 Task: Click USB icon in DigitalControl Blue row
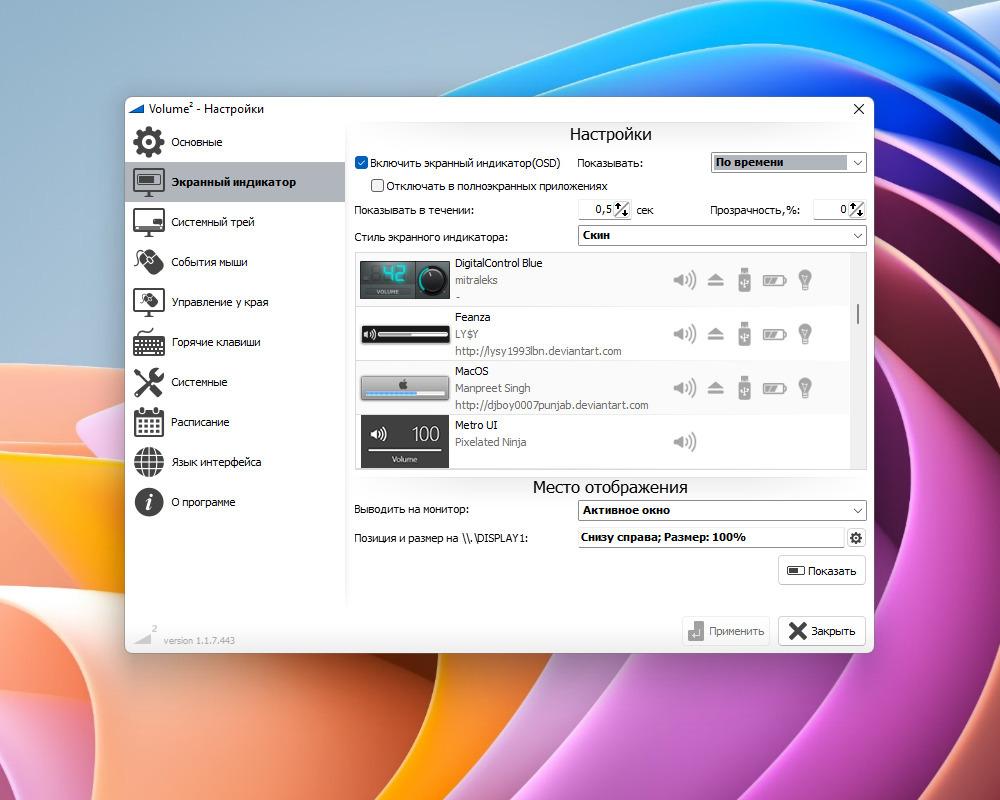pyautogui.click(x=744, y=280)
